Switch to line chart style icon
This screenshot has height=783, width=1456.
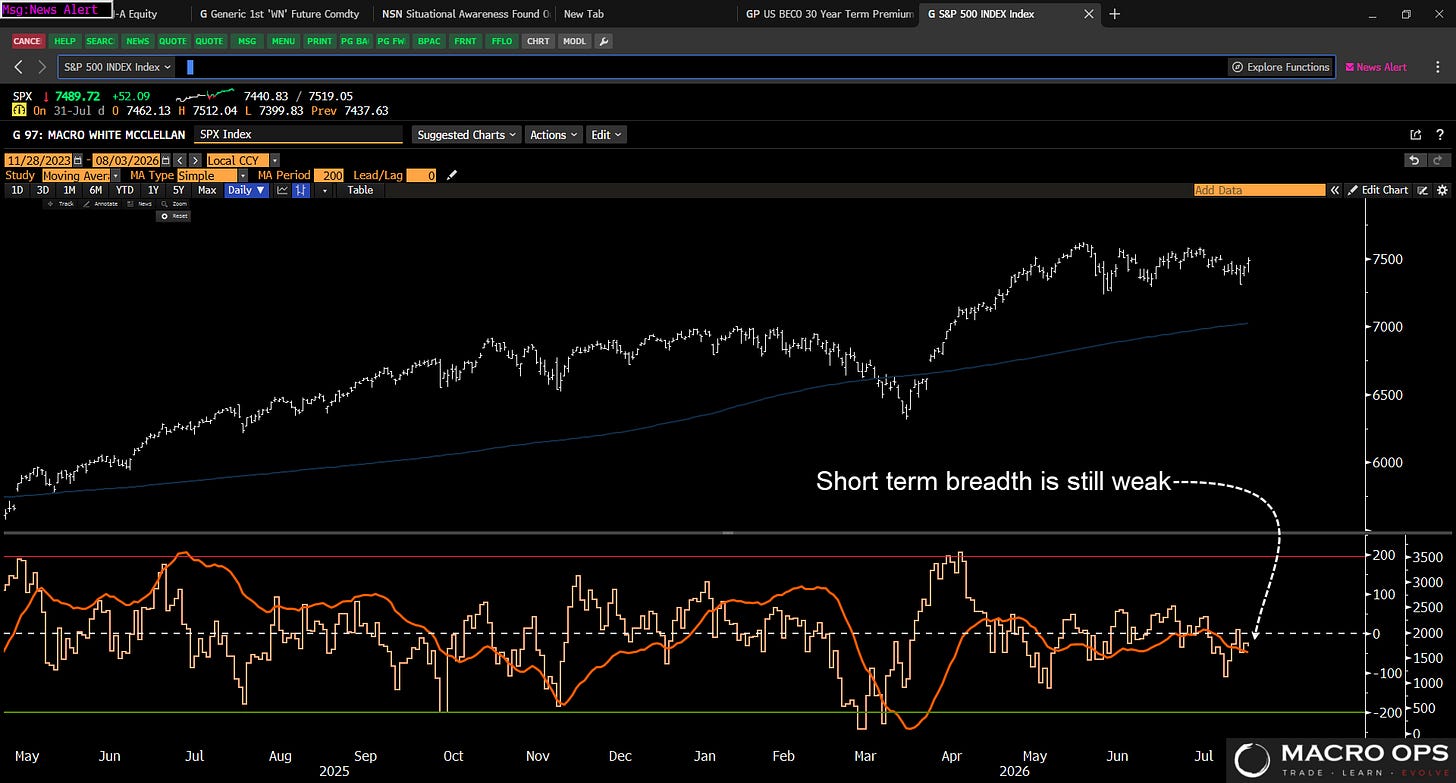(x=283, y=190)
